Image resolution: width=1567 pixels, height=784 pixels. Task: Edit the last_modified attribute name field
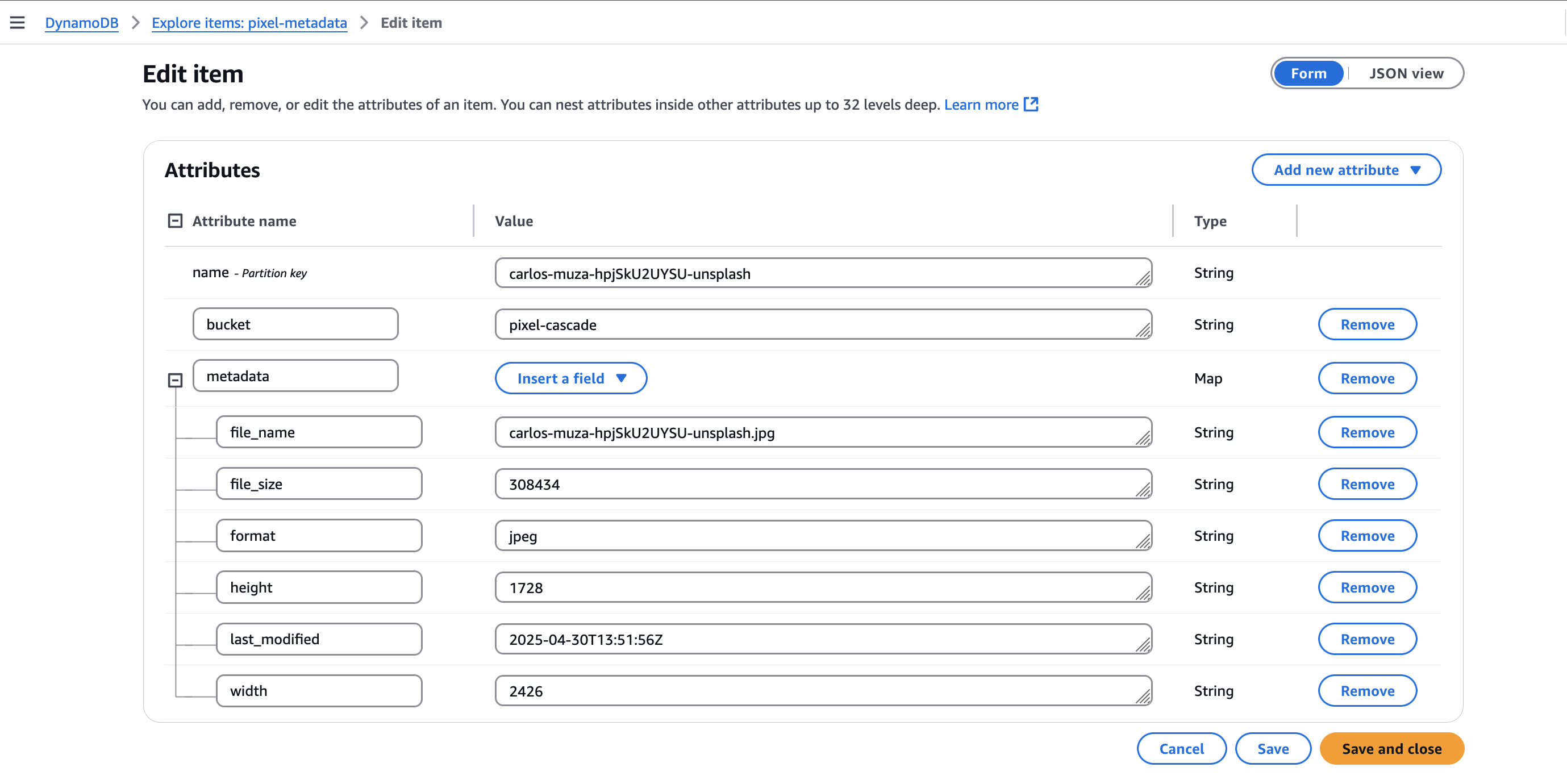click(x=319, y=639)
